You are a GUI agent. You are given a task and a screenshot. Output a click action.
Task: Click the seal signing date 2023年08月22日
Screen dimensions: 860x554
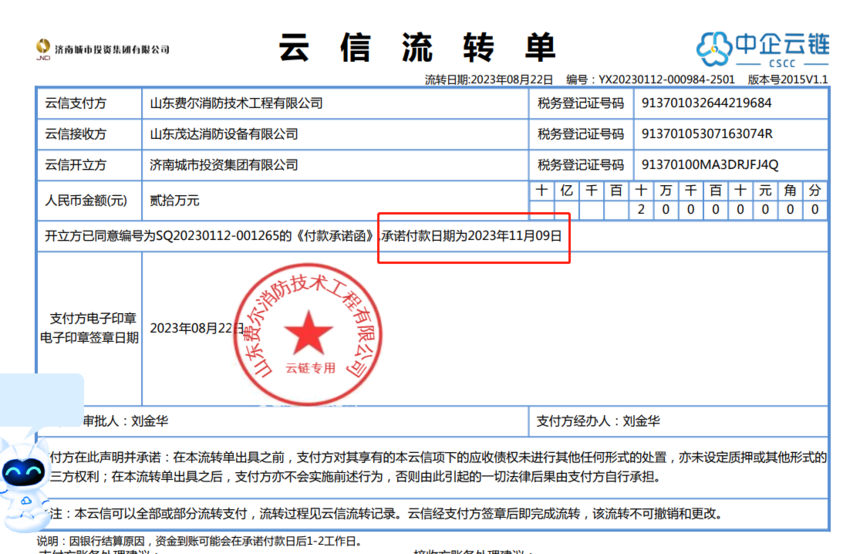(x=197, y=328)
